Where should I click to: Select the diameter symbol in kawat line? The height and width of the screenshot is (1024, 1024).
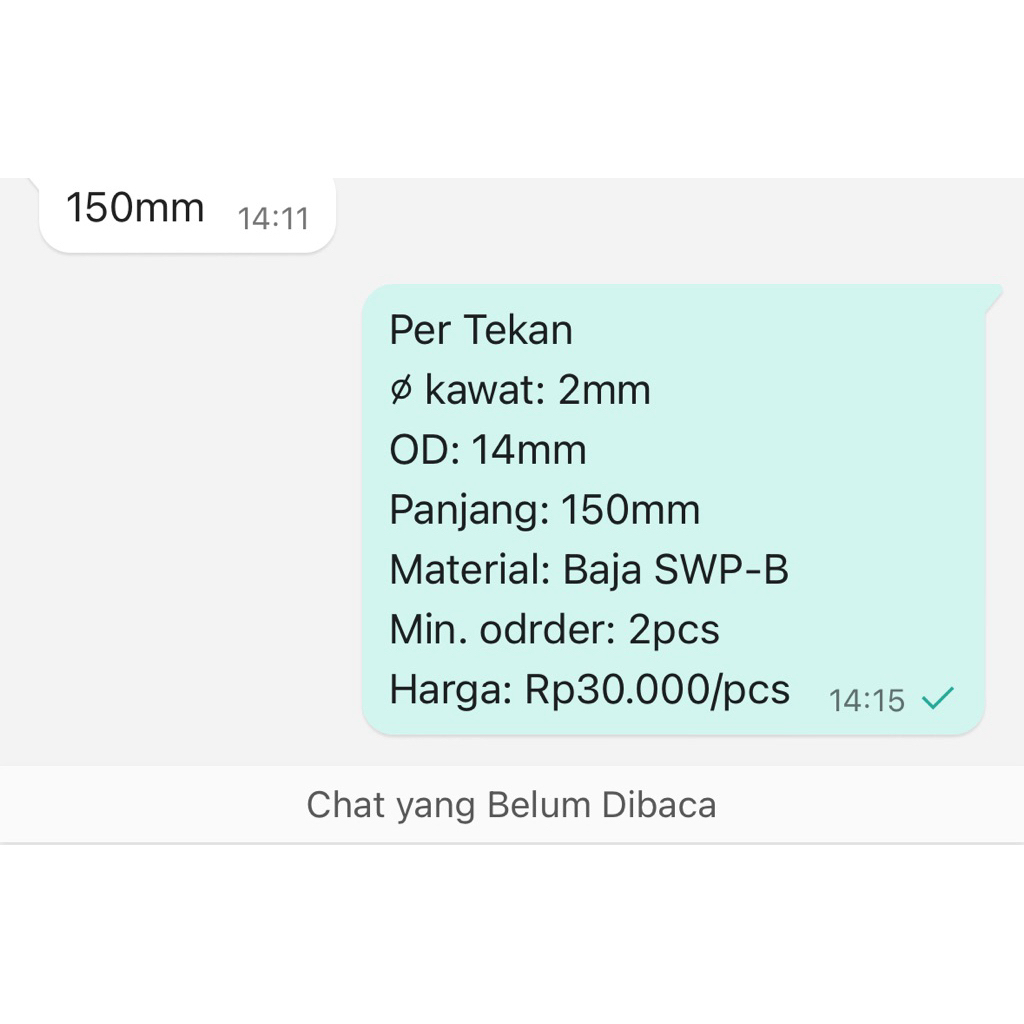click(401, 390)
